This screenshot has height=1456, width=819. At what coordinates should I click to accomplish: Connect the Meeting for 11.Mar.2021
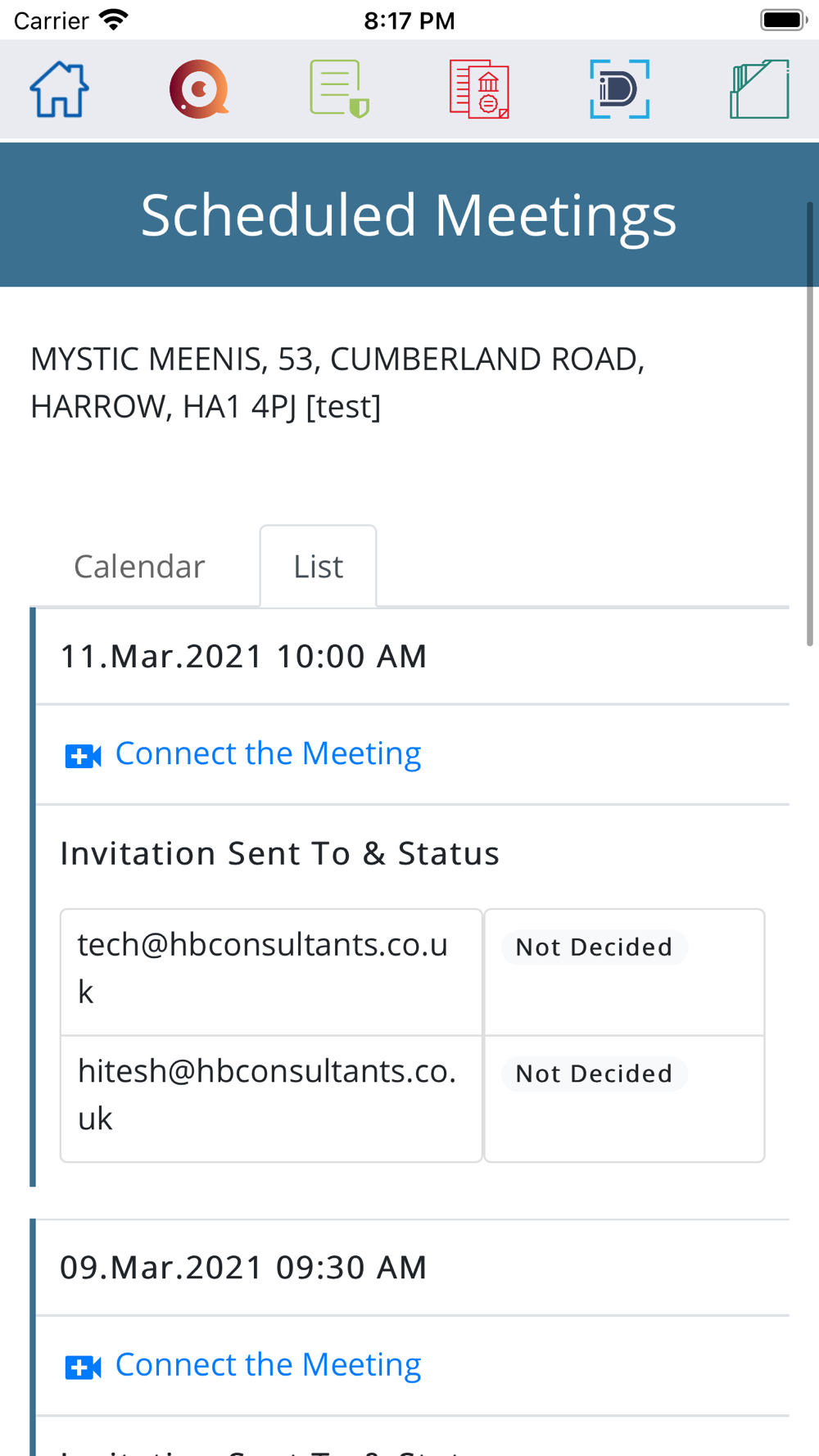click(268, 753)
